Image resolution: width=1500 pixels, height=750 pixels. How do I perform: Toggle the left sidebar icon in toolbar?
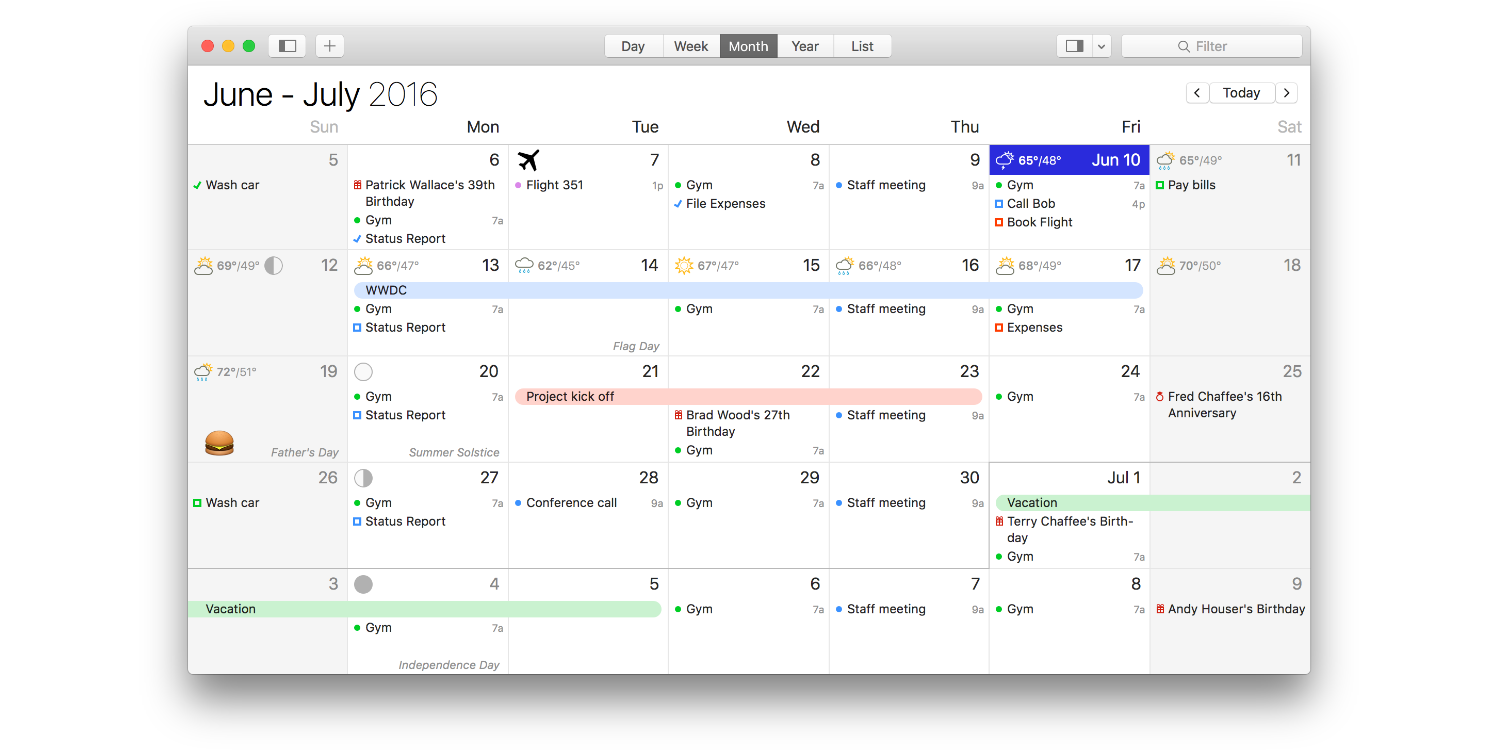coord(287,46)
